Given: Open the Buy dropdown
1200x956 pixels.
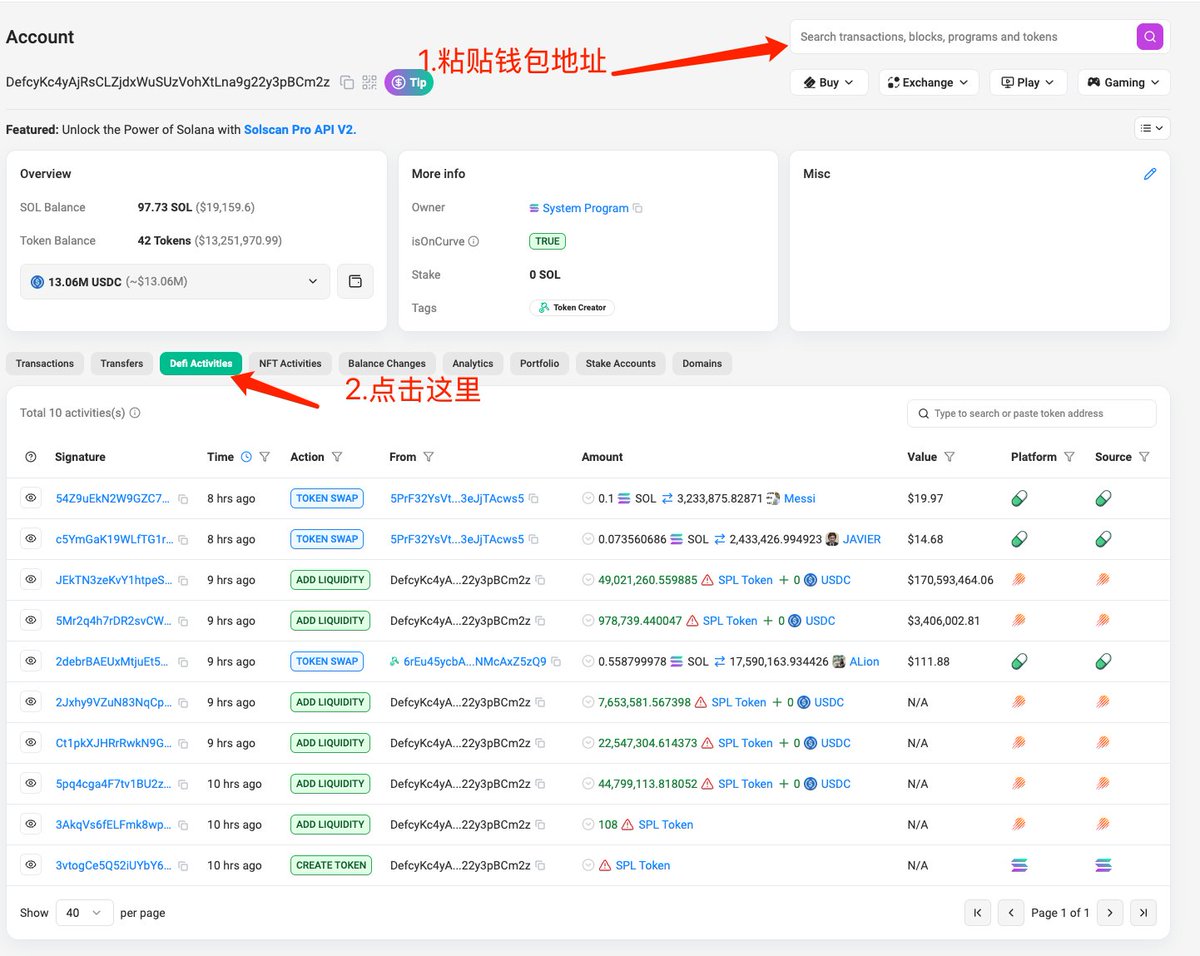Looking at the screenshot, I should point(828,82).
